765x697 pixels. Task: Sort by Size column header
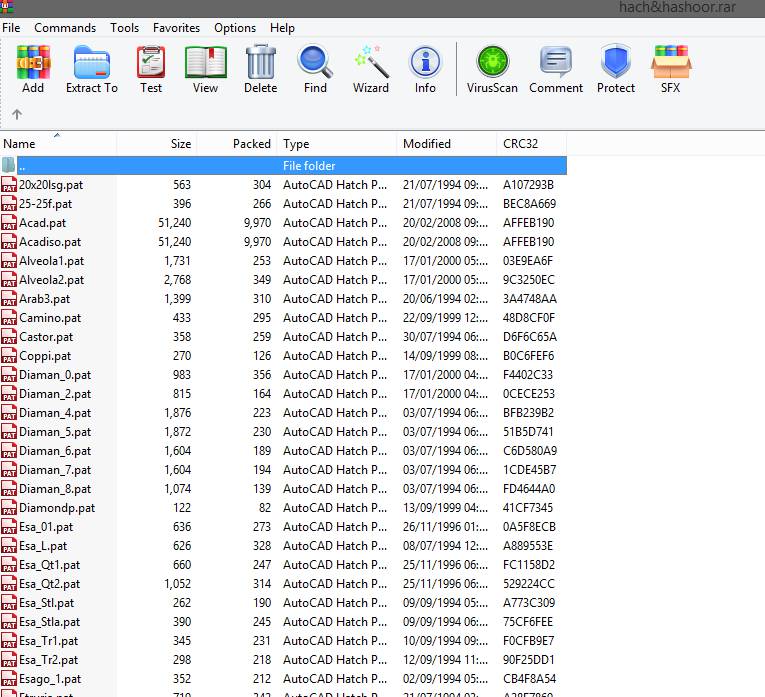click(x=157, y=144)
